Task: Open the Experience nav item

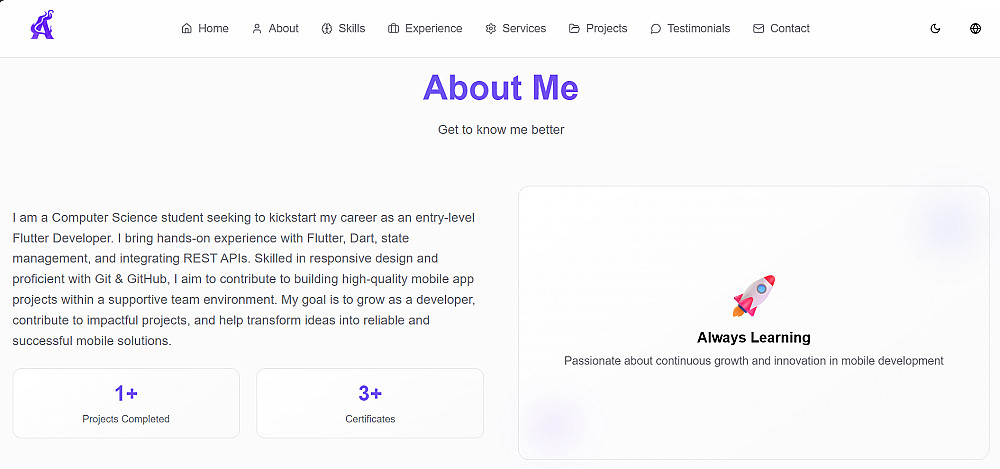Action: (x=433, y=29)
